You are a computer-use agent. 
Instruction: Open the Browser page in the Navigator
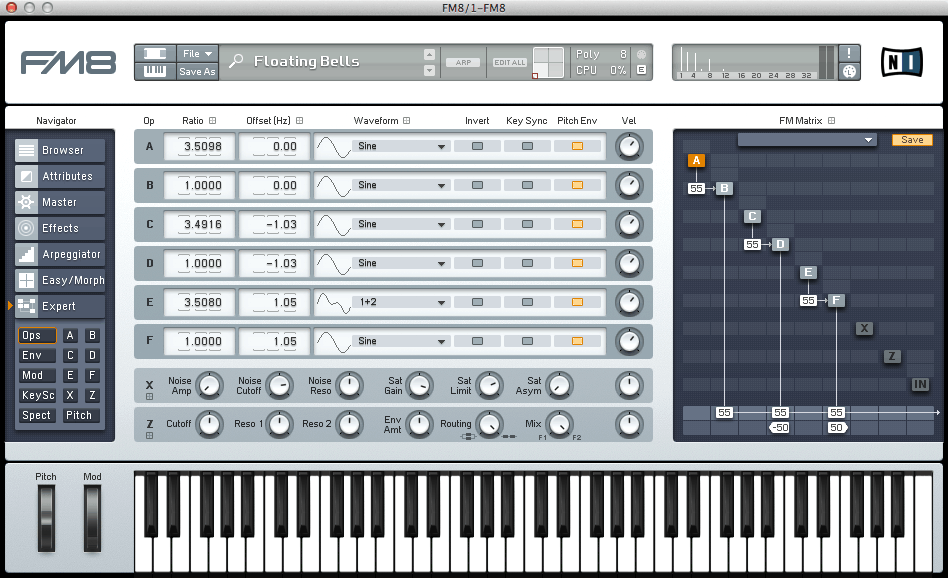(x=60, y=150)
